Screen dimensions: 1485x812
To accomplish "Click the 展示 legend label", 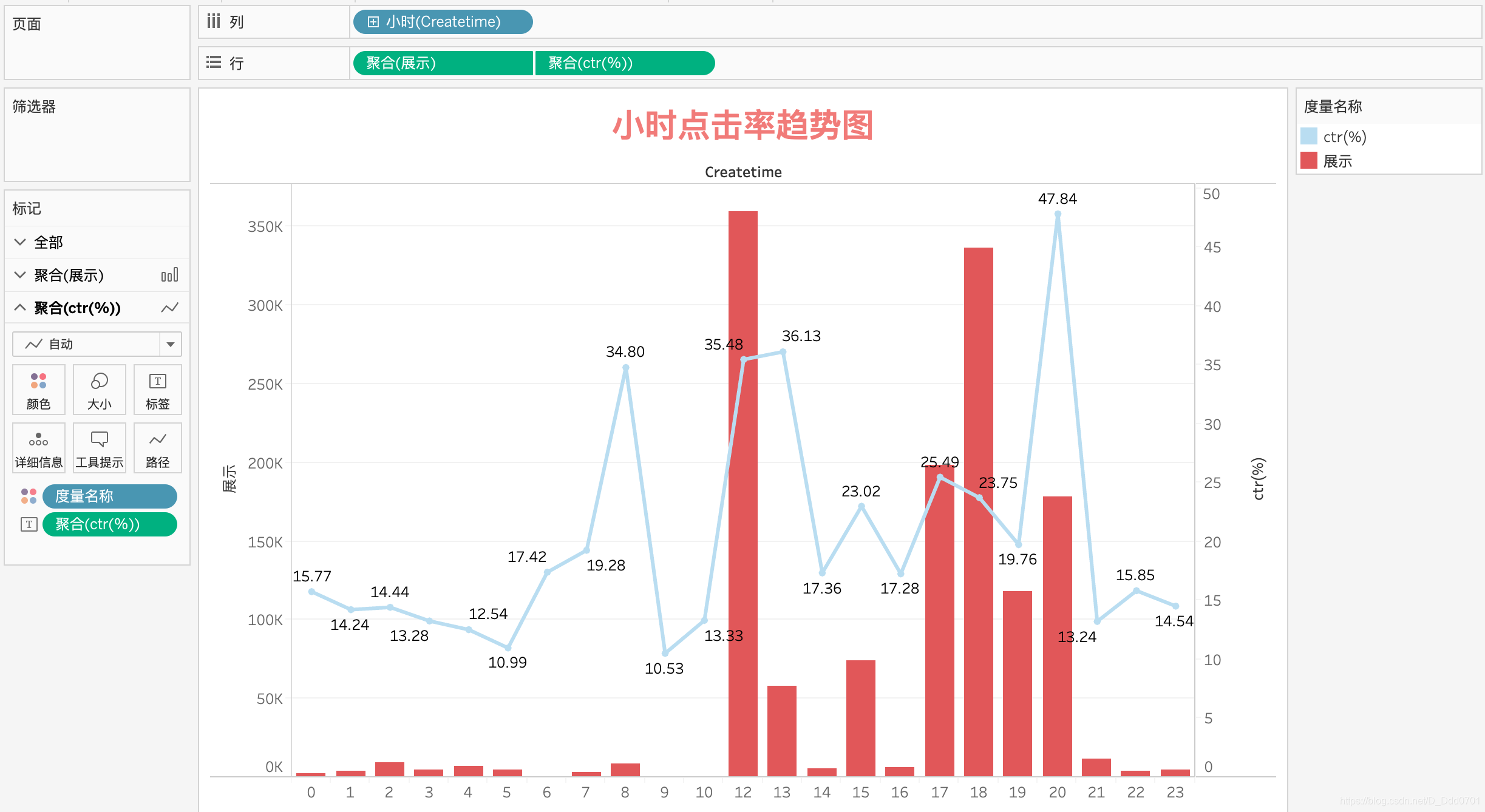I will pyautogui.click(x=1337, y=161).
